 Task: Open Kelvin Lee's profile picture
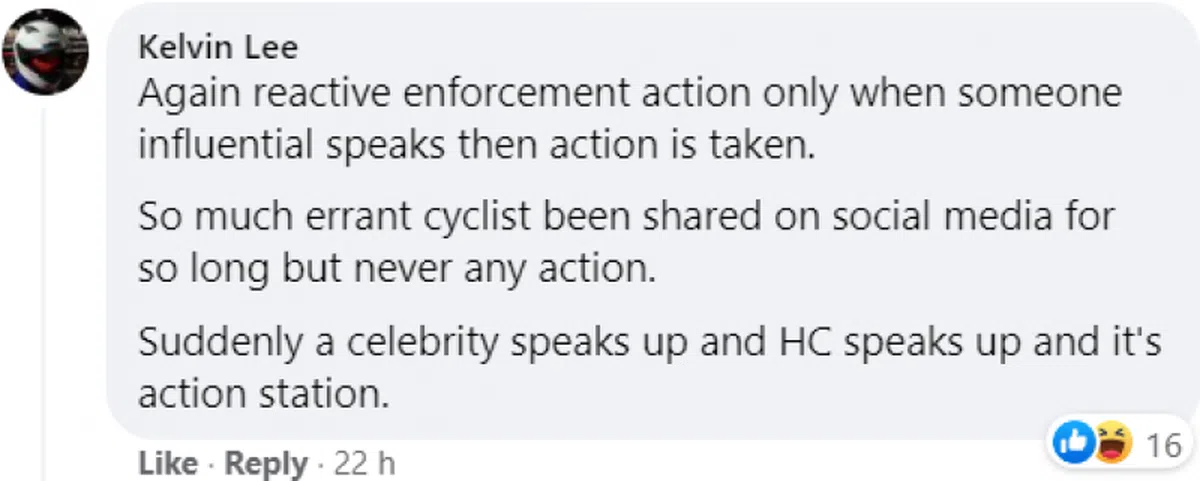47,52
